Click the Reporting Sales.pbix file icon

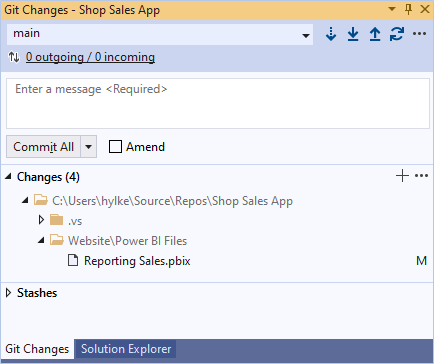coord(73,260)
